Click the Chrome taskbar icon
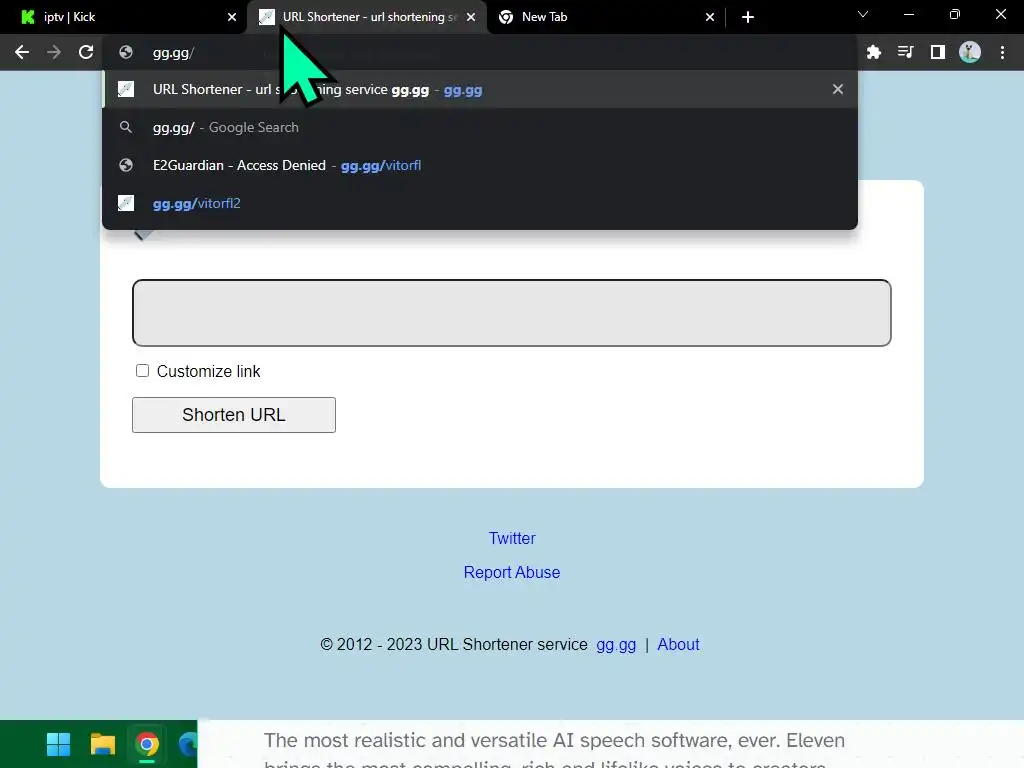1024x768 pixels. tap(147, 744)
